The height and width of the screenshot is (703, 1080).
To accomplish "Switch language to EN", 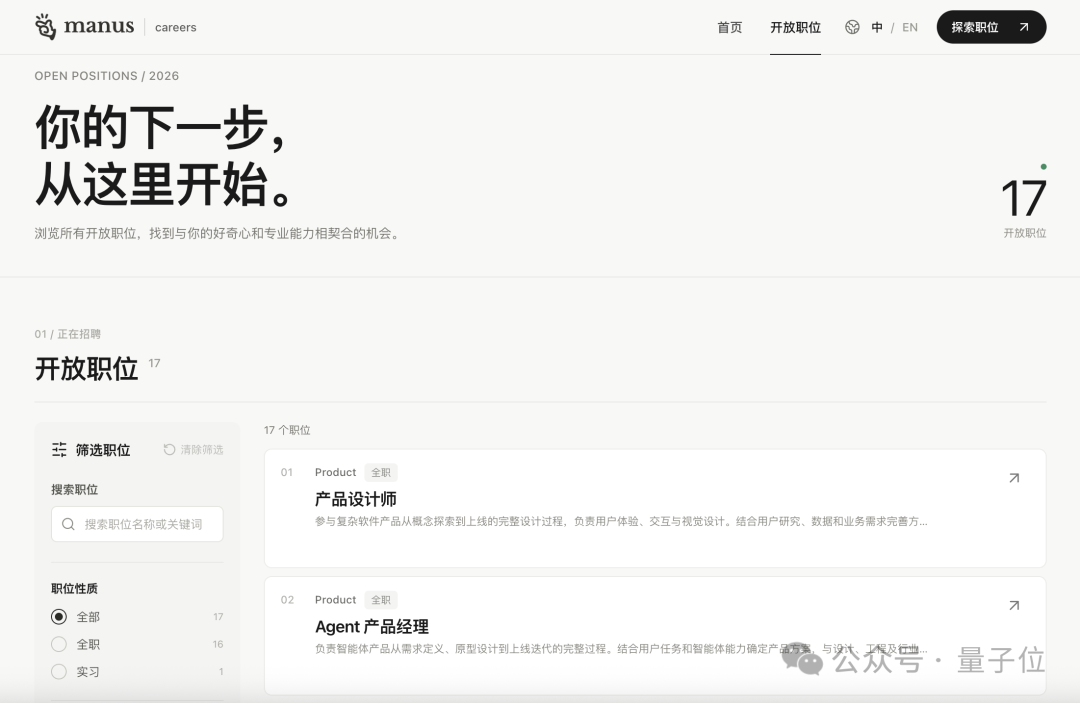I will 910,28.
